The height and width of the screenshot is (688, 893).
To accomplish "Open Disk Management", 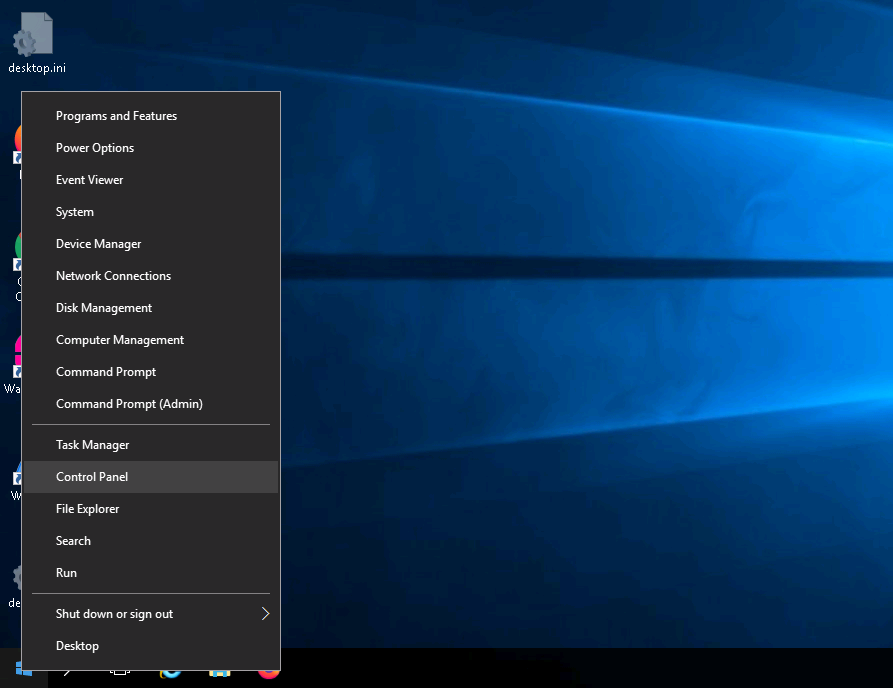I will pyautogui.click(x=151, y=308).
